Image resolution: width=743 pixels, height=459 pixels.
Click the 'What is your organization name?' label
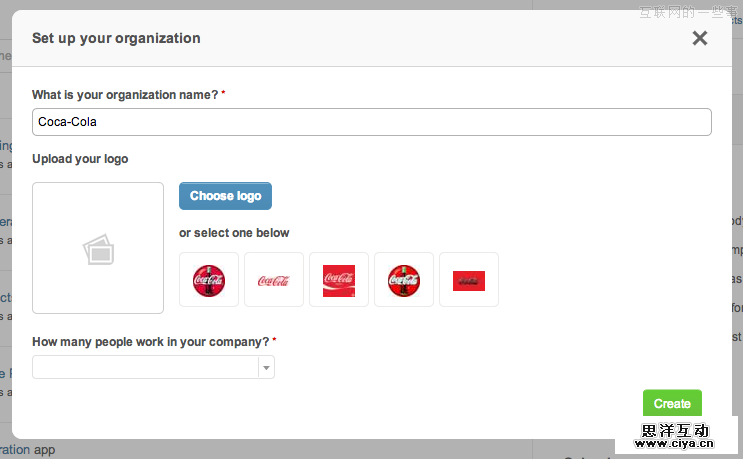125,95
